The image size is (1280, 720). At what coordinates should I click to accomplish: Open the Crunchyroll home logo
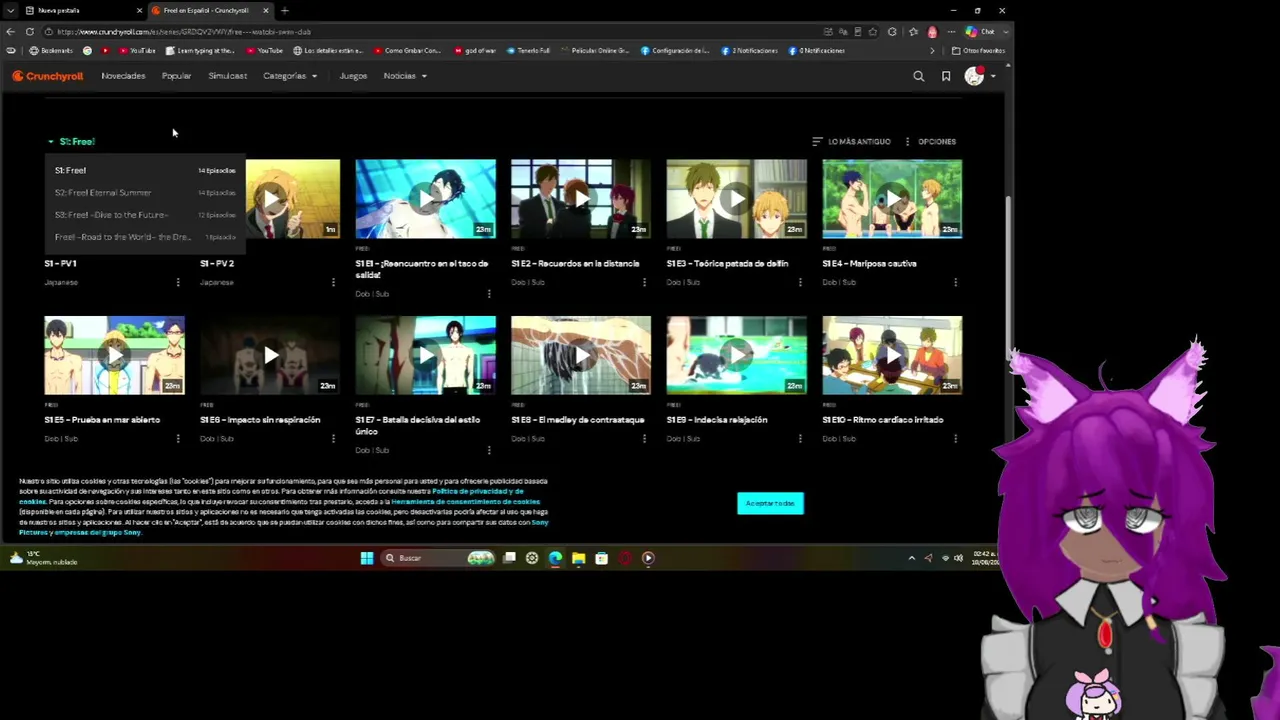click(48, 76)
